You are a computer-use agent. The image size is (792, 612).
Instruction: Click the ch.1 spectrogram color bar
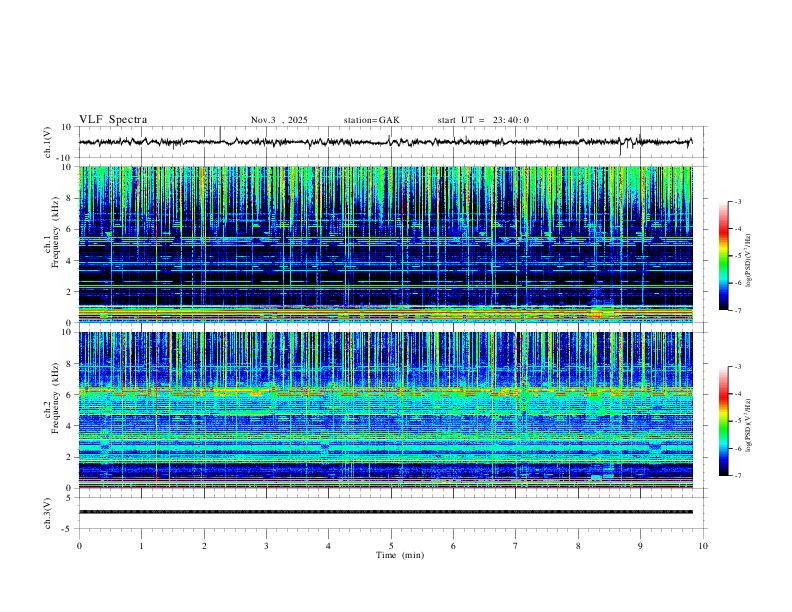724,256
